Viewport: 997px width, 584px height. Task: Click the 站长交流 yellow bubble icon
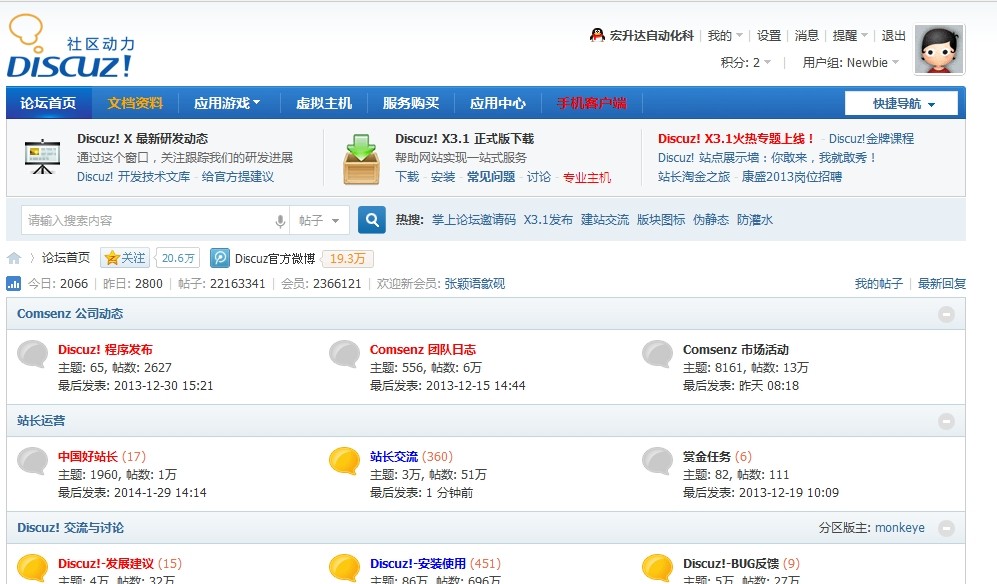pos(345,461)
